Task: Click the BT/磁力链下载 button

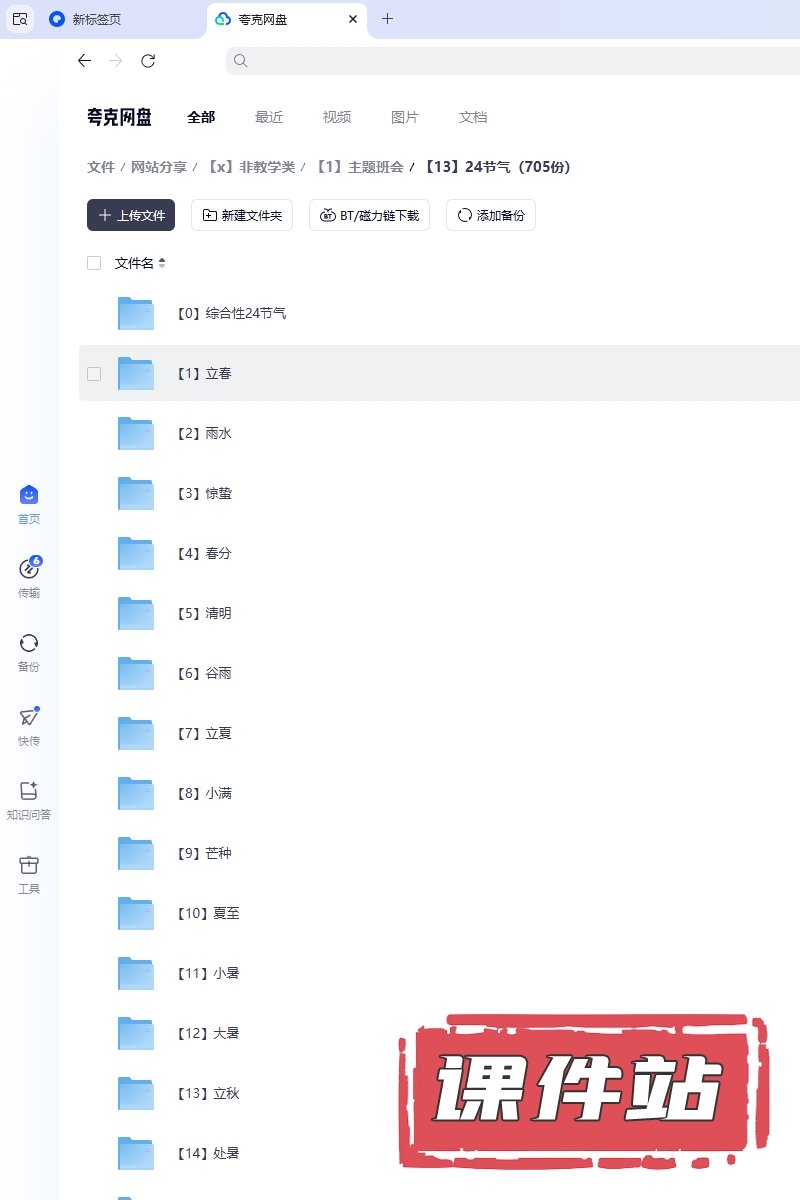Action: tap(369, 215)
